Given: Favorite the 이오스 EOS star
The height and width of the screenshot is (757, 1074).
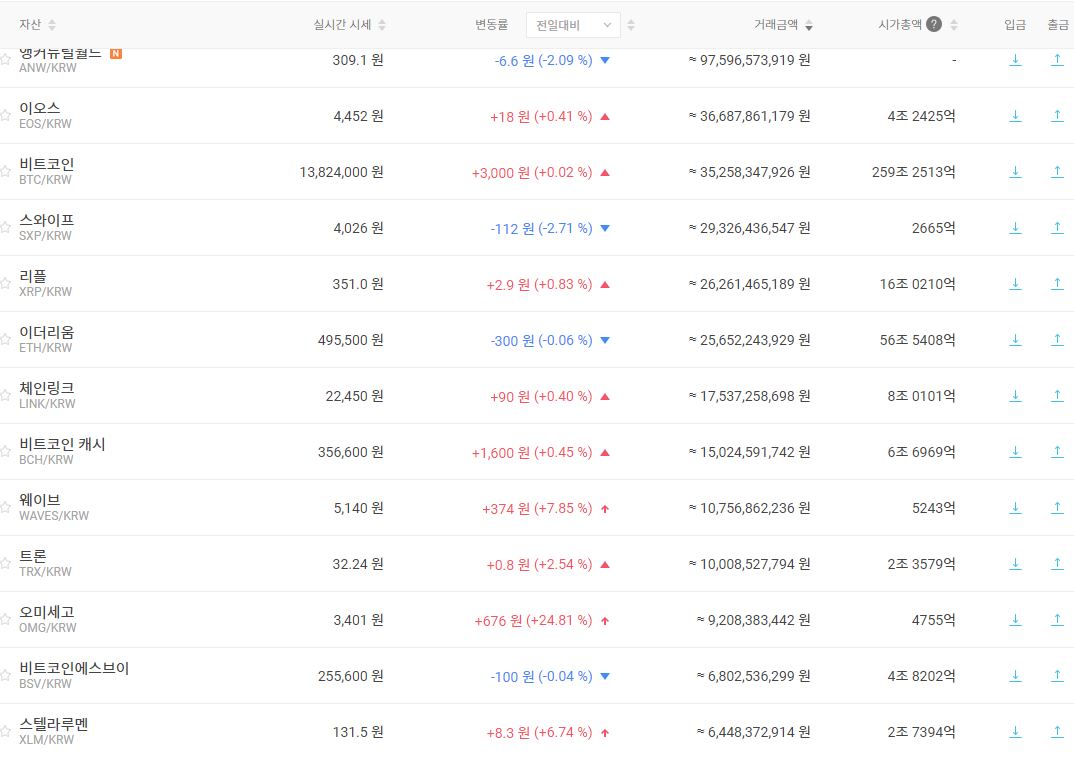Looking at the screenshot, I should [x=5, y=116].
